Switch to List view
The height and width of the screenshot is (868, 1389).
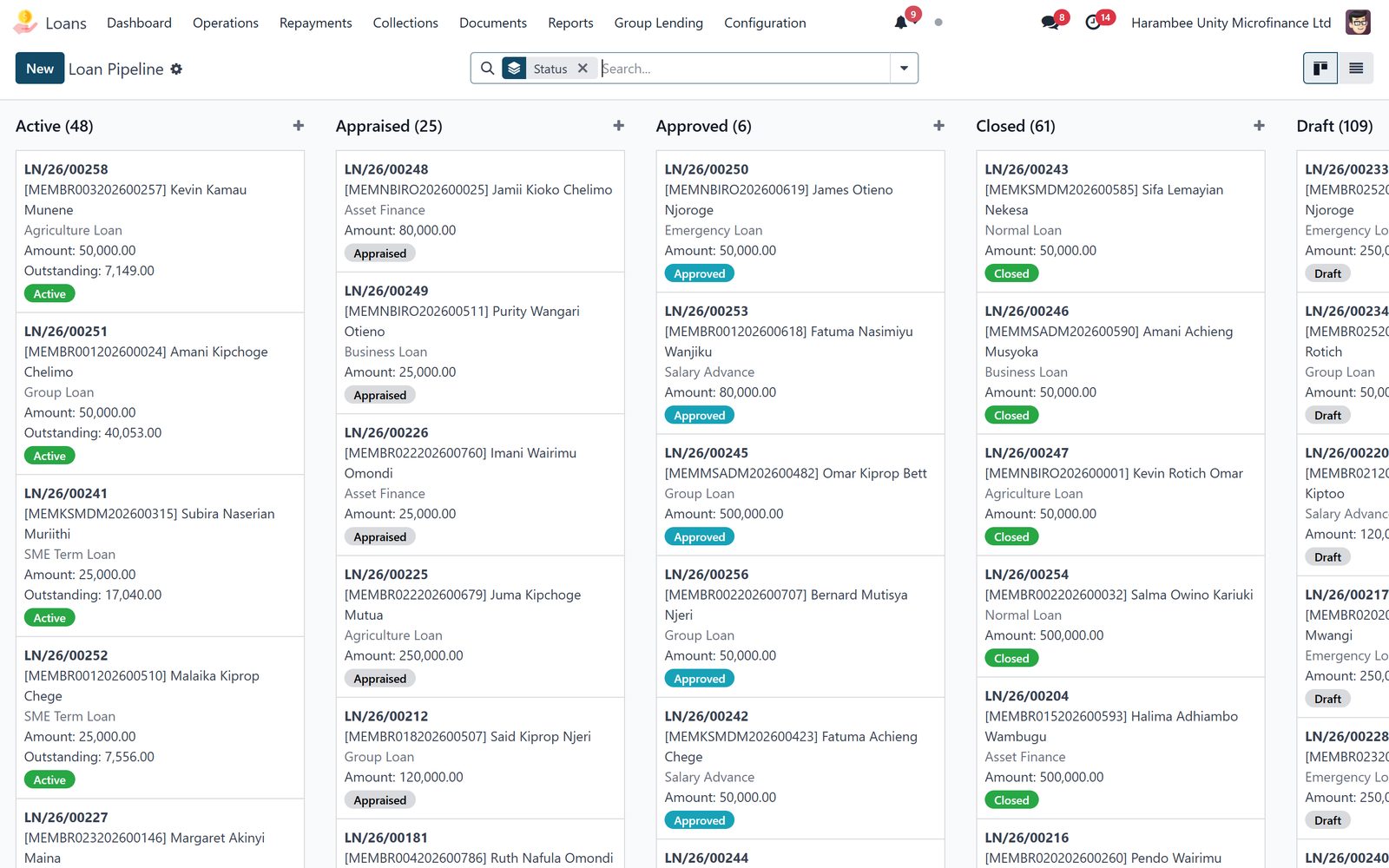[x=1356, y=69]
